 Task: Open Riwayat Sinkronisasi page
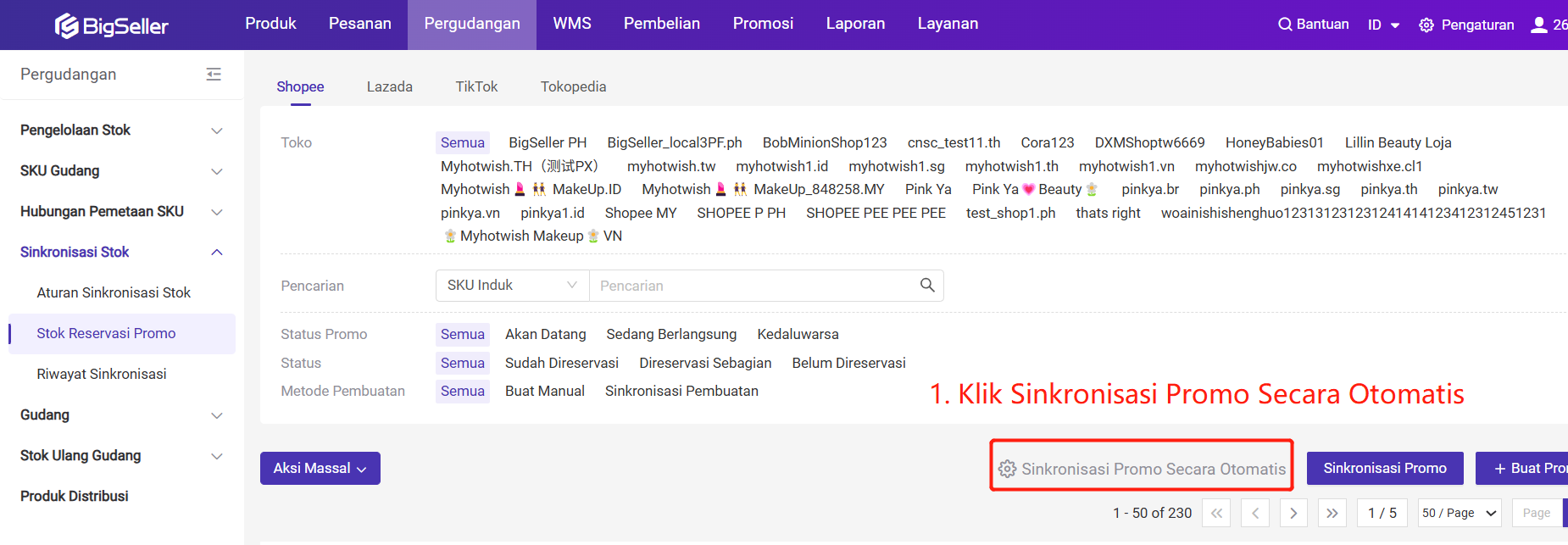point(102,374)
